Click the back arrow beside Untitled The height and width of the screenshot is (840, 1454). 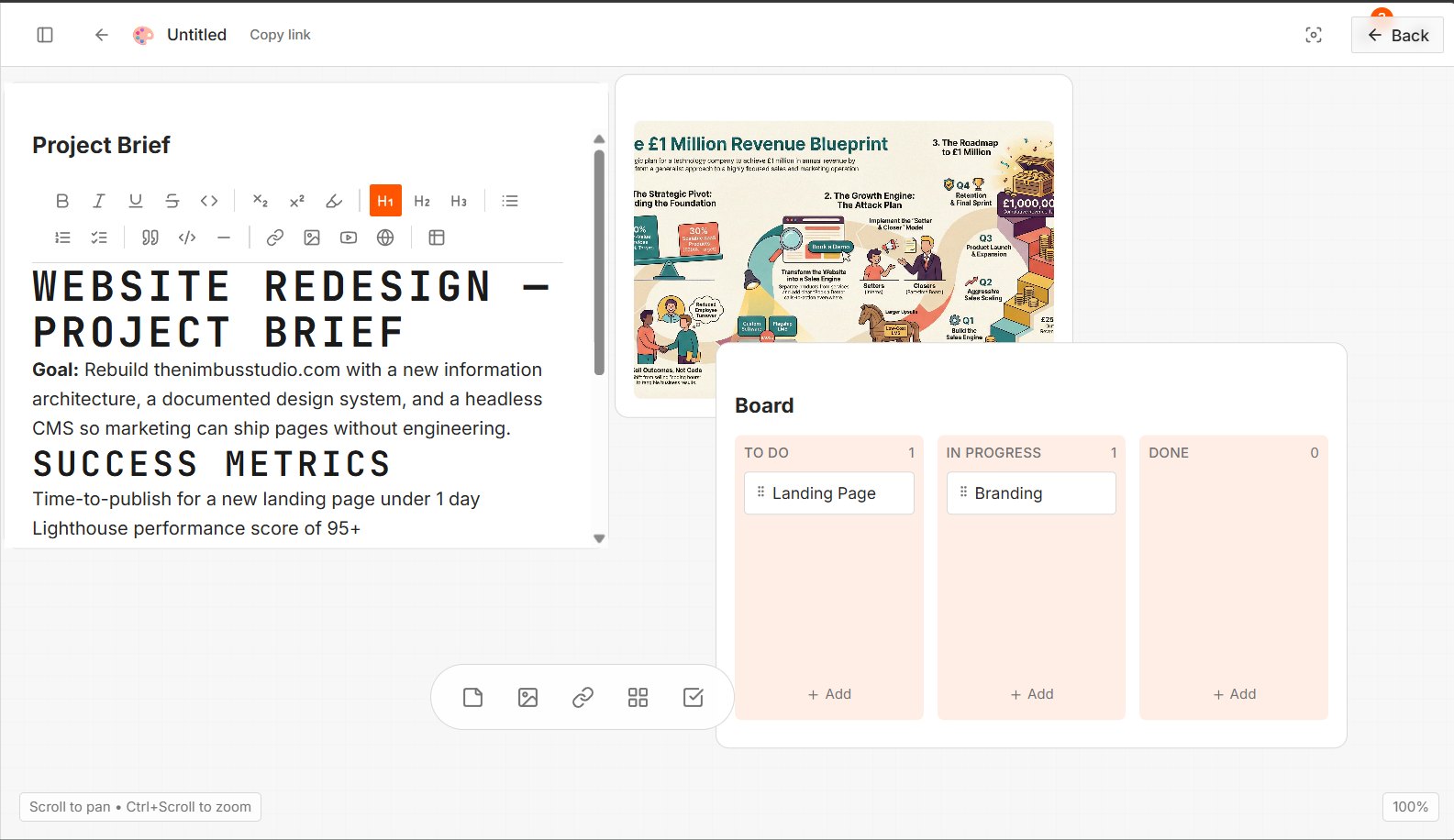click(x=102, y=35)
